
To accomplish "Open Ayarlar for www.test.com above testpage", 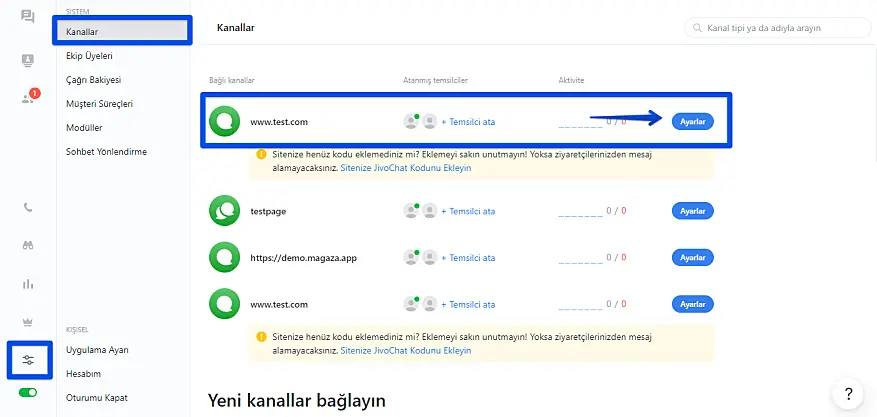I will (x=692, y=122).
